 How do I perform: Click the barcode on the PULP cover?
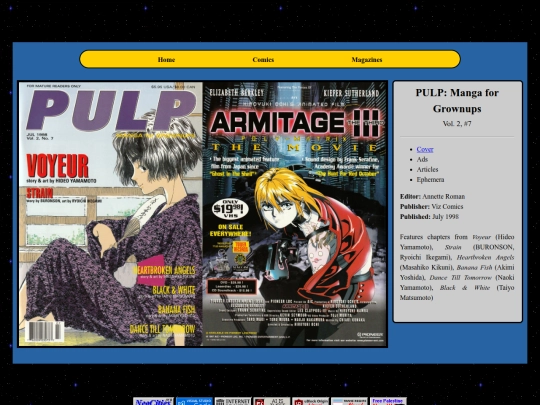point(45,332)
